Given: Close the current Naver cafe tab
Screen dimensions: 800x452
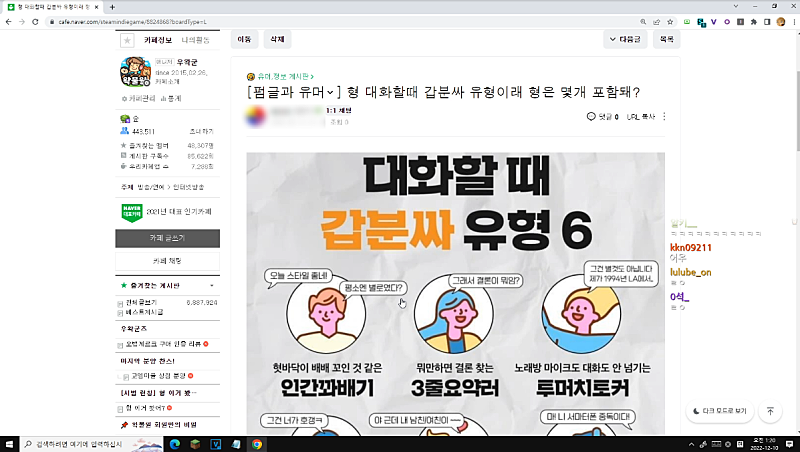Looking at the screenshot, I should 96,7.
